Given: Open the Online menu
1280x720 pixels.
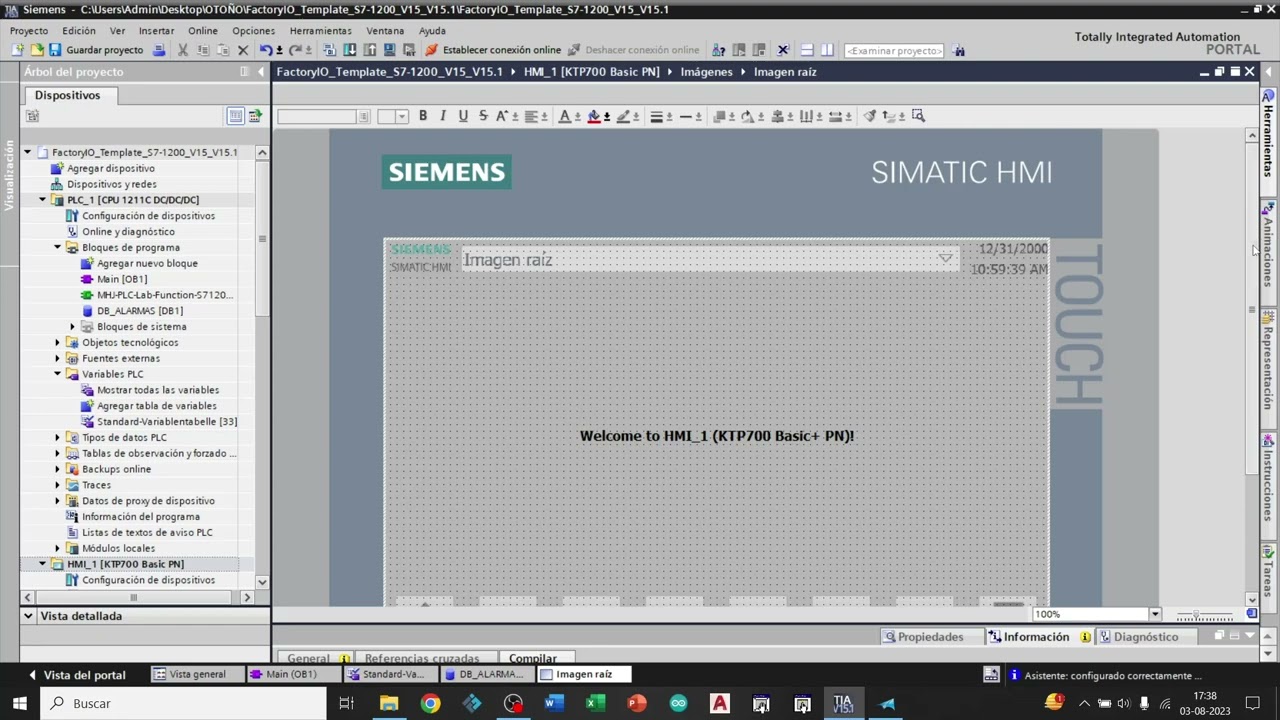Looking at the screenshot, I should [x=202, y=31].
